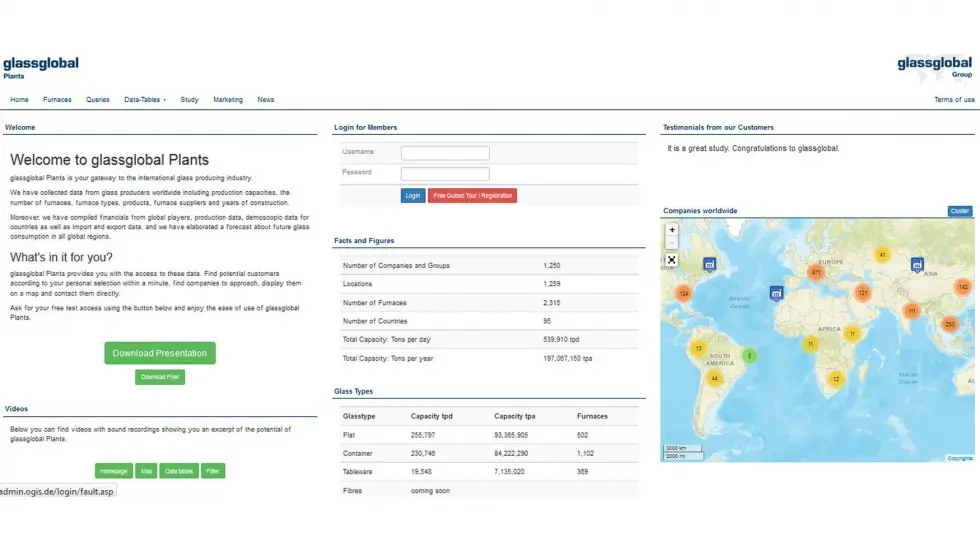Click the Download Presentation button
The image size is (980, 560).
click(x=160, y=353)
